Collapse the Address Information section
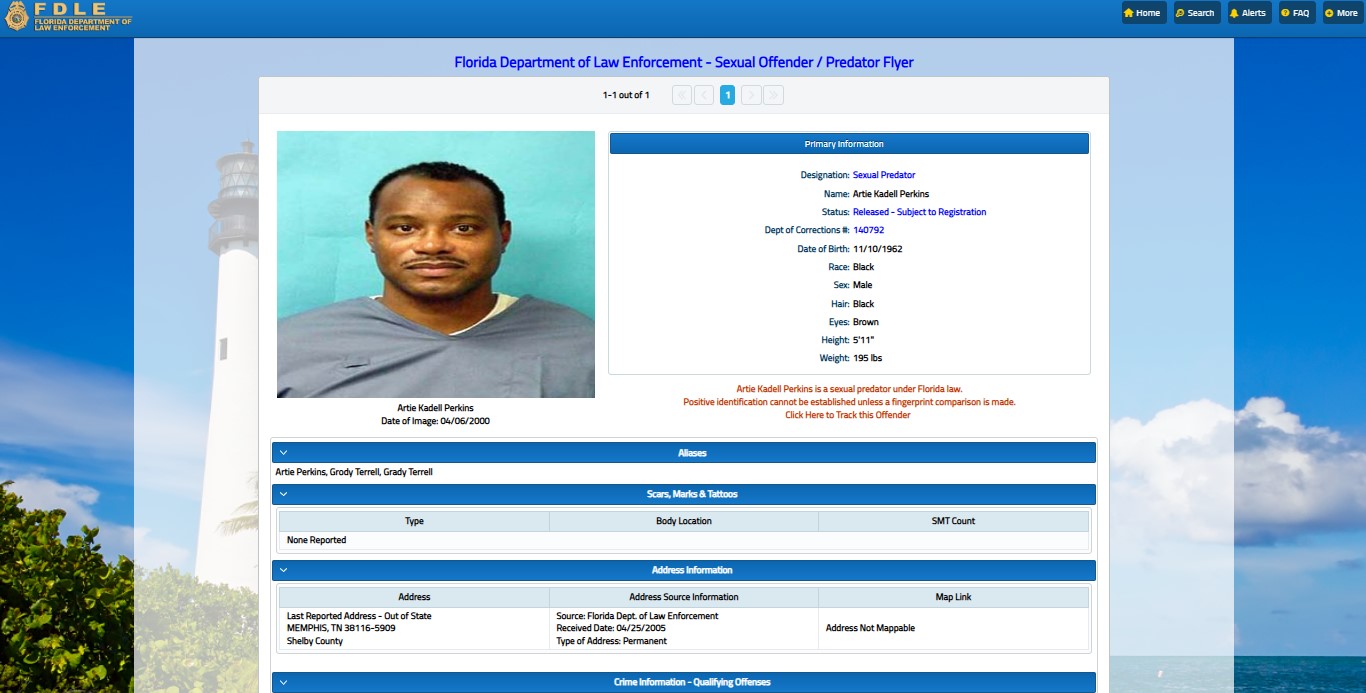 pos(684,570)
